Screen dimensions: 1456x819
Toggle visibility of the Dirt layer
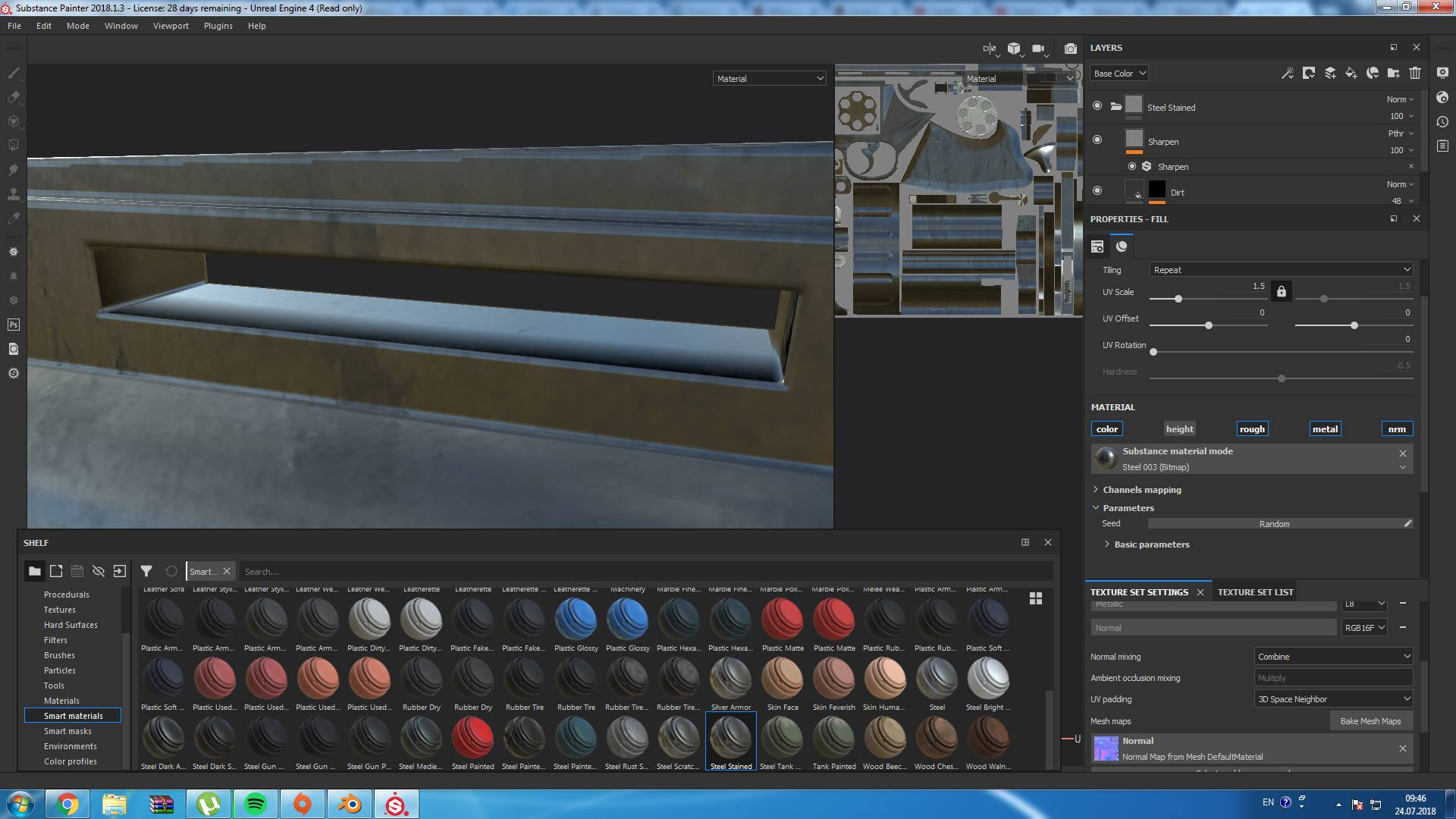1097,190
